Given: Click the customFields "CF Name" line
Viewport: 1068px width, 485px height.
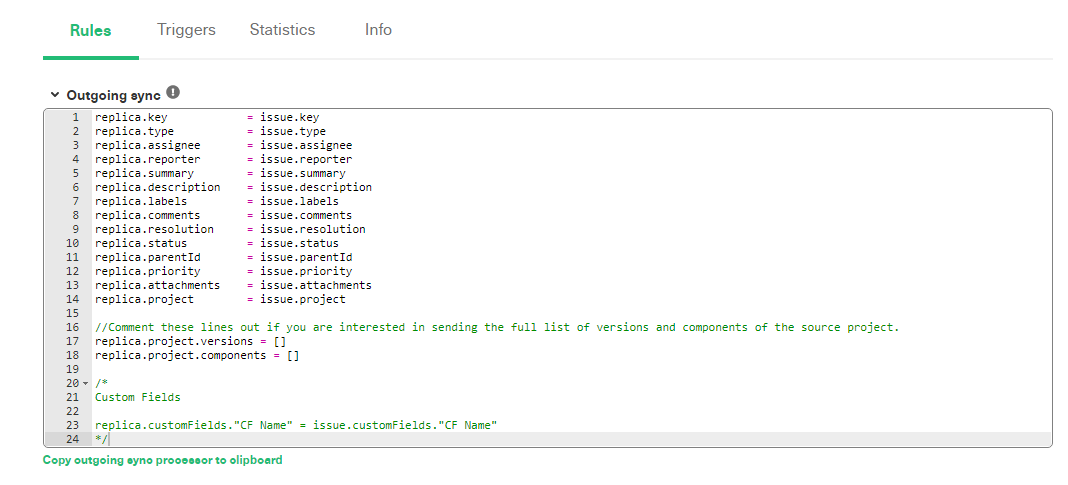Looking at the screenshot, I should (x=296, y=425).
